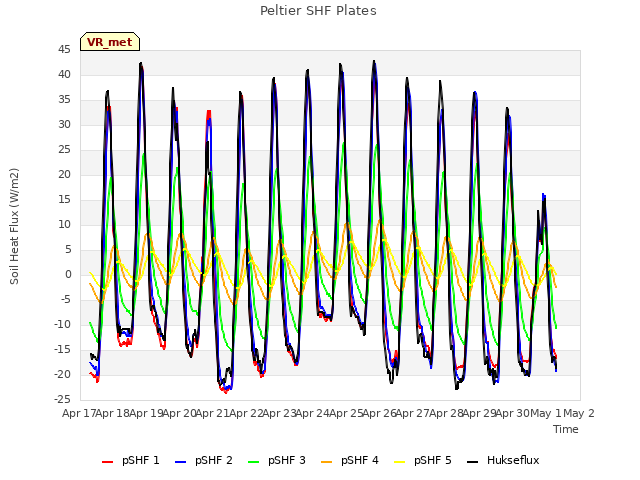This screenshot has width=640, height=480.
Task: Click the Apr 25 x-axis tick label
Action: 346,413
